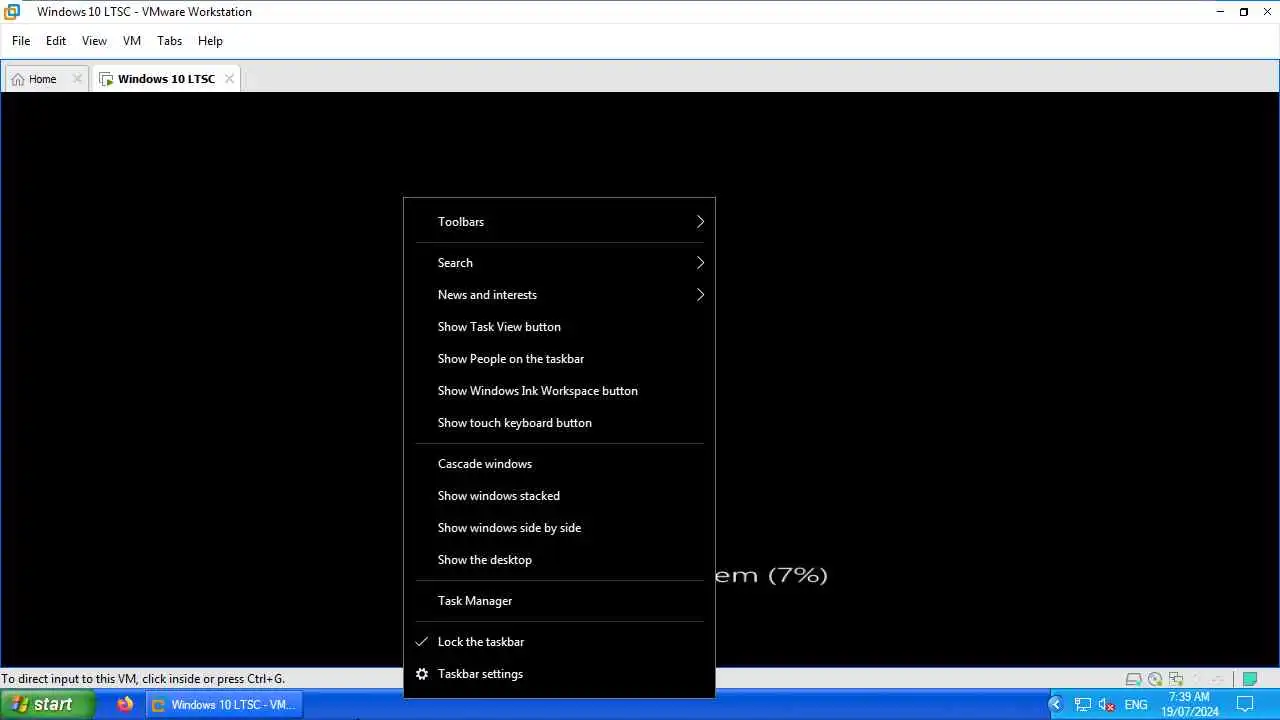Click the Home tab house icon
The image size is (1280, 720).
[18, 79]
